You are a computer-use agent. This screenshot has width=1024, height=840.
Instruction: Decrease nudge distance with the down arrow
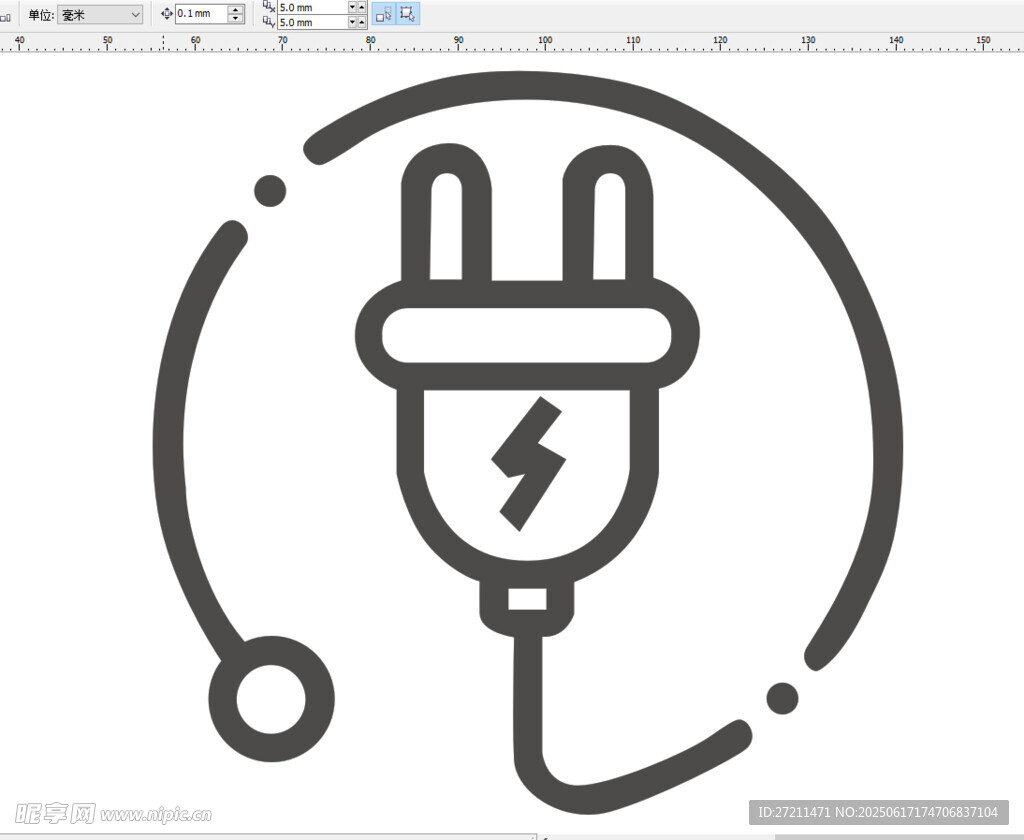pos(236,19)
